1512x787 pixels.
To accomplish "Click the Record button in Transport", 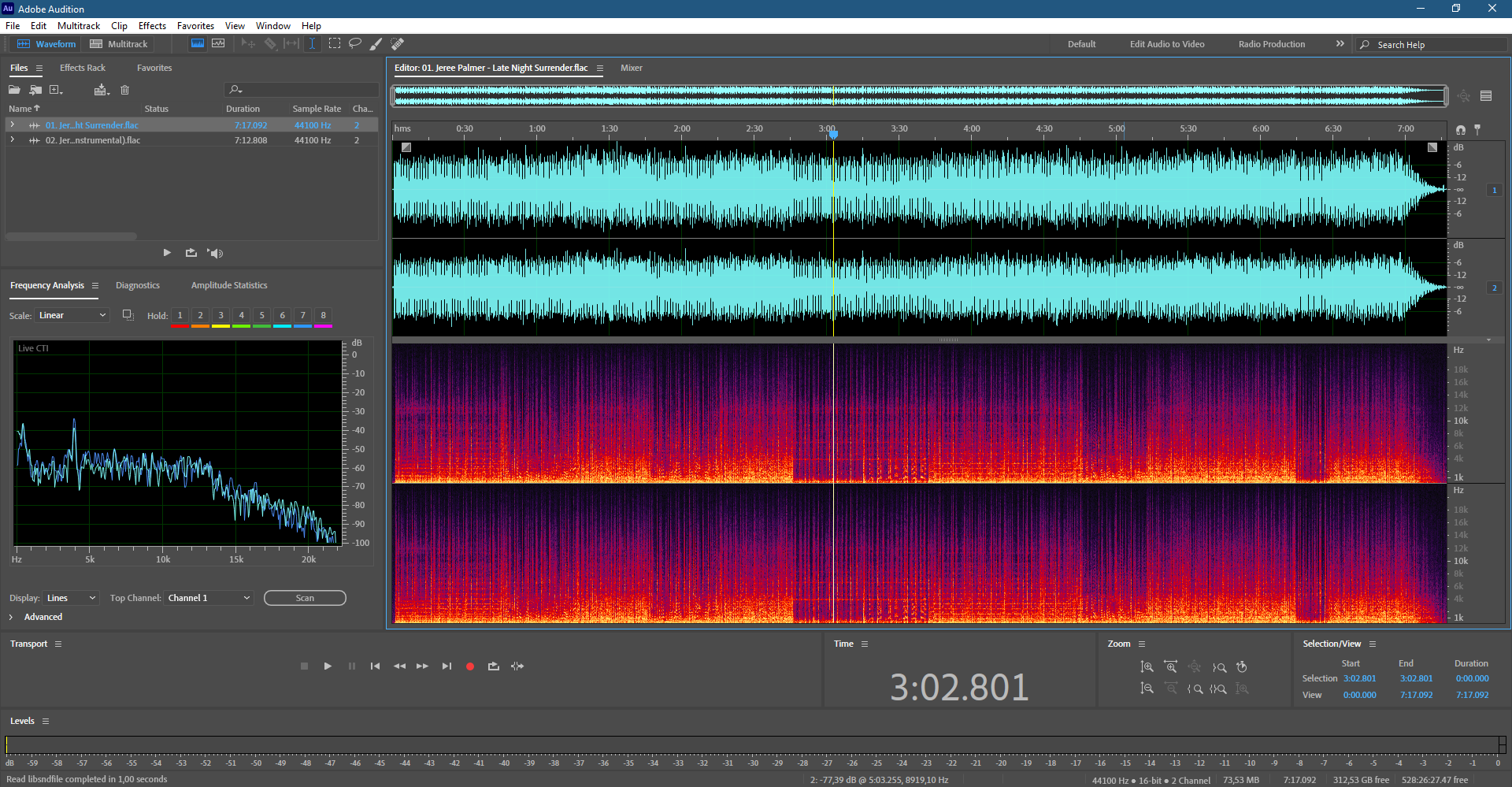I will [x=470, y=666].
